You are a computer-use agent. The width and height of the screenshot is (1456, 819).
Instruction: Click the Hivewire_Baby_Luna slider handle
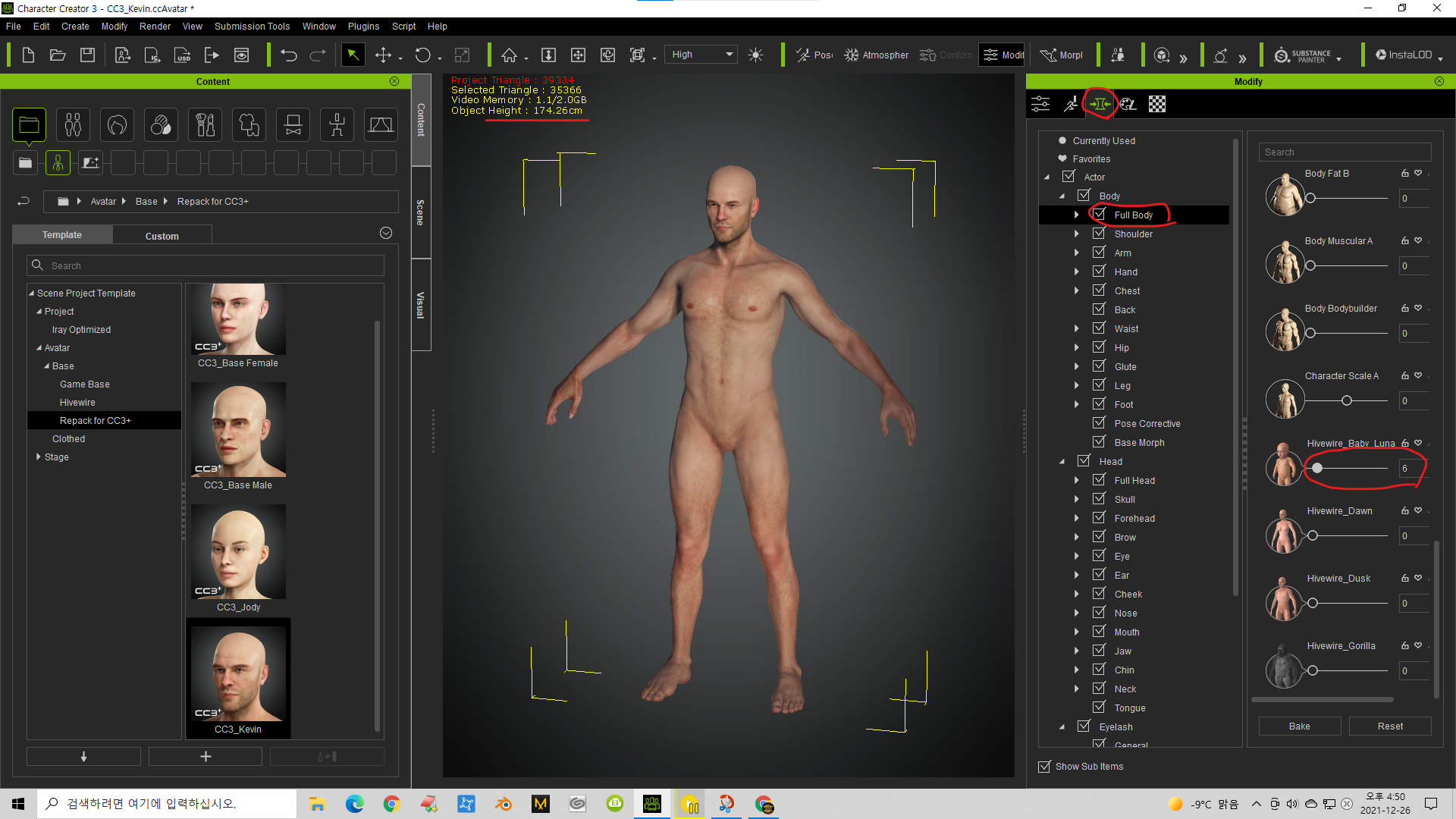tap(1317, 468)
